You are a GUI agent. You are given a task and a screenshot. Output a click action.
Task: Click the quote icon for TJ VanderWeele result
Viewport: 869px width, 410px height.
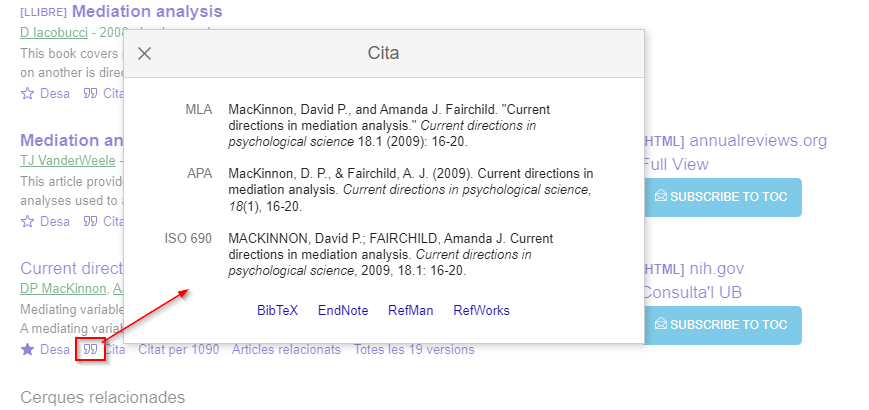(x=90, y=221)
